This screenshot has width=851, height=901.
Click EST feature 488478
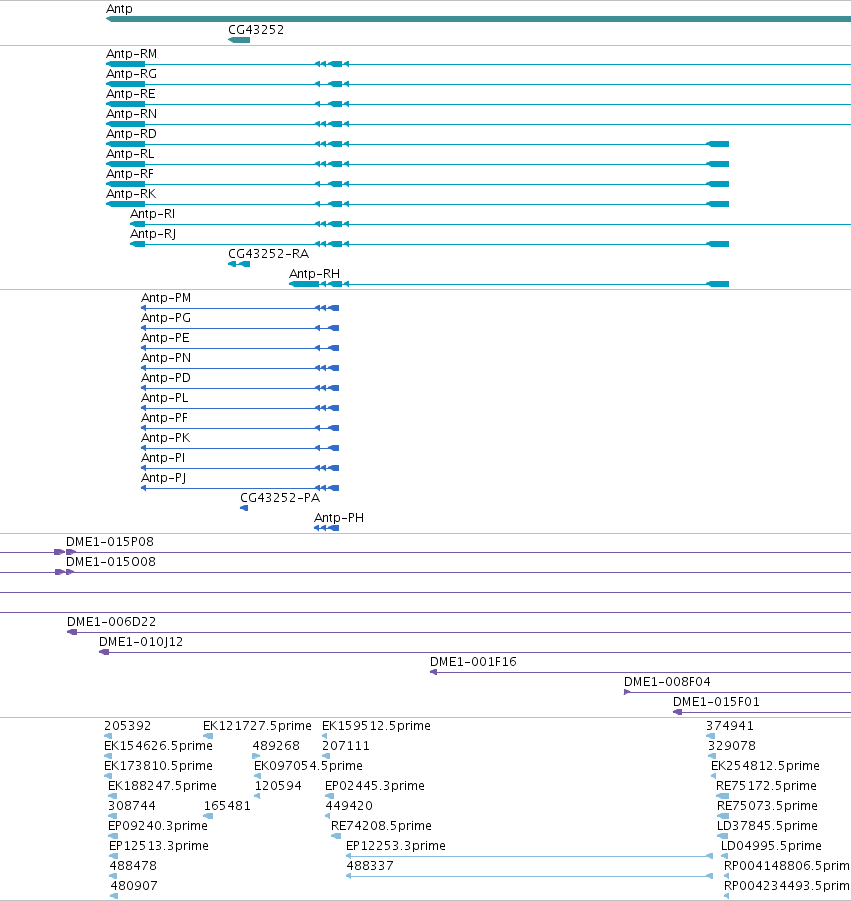point(133,866)
